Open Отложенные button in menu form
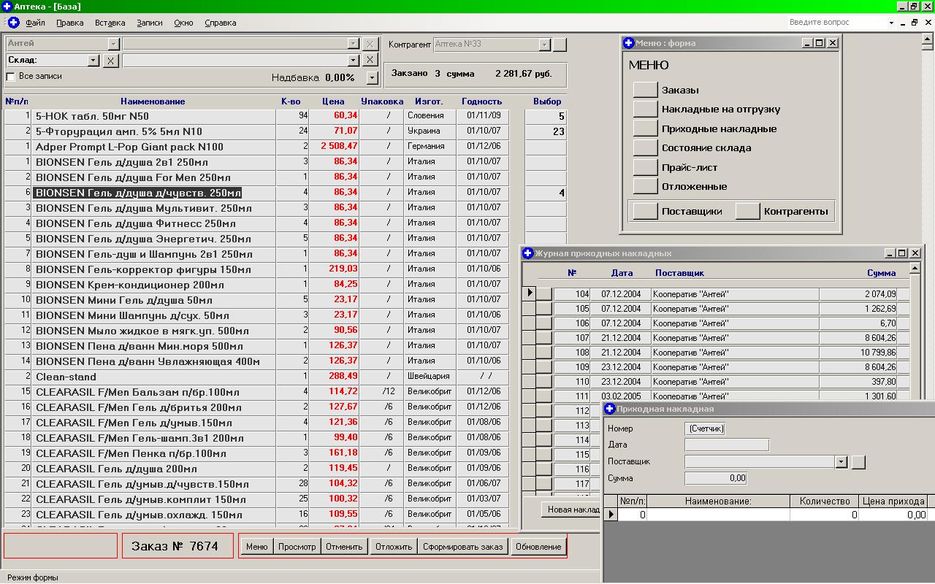Screen dimensions: 935x584 click(x=645, y=186)
